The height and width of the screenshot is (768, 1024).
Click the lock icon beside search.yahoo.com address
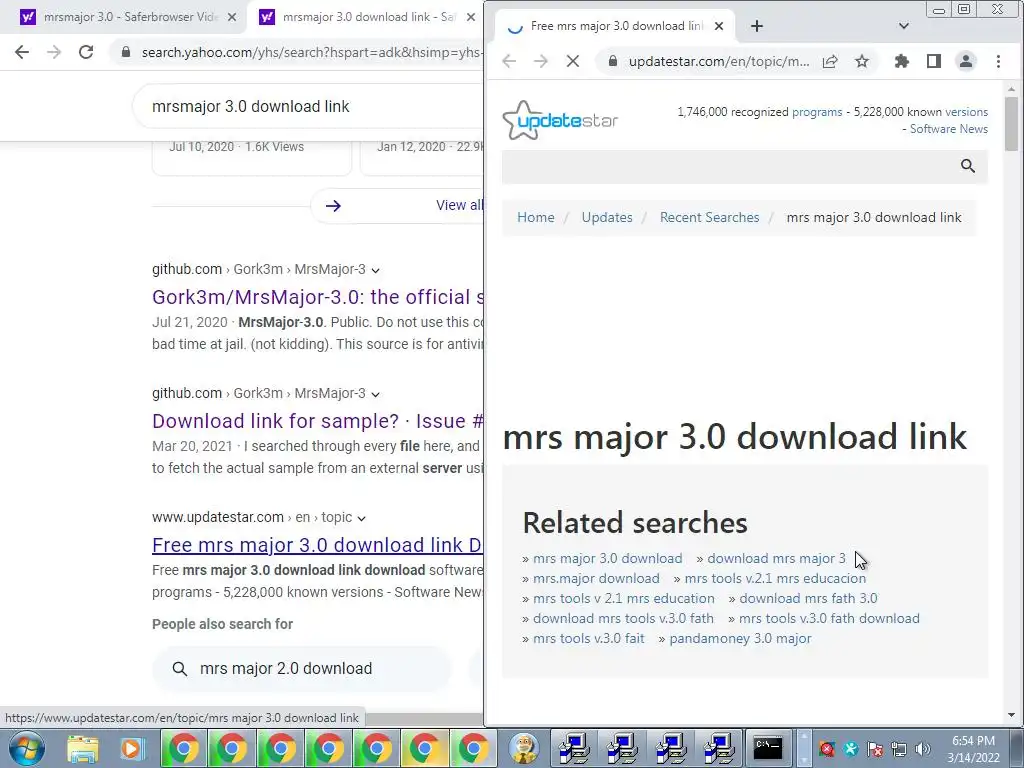[126, 52]
